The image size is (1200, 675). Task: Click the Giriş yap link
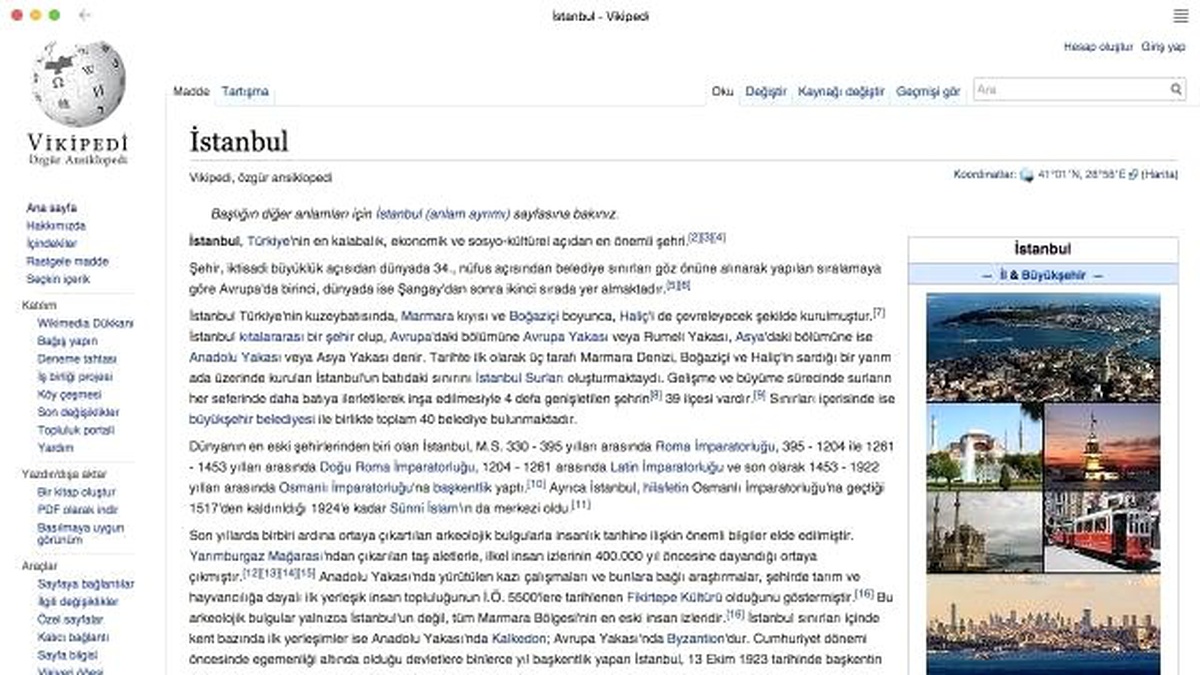coord(1163,47)
